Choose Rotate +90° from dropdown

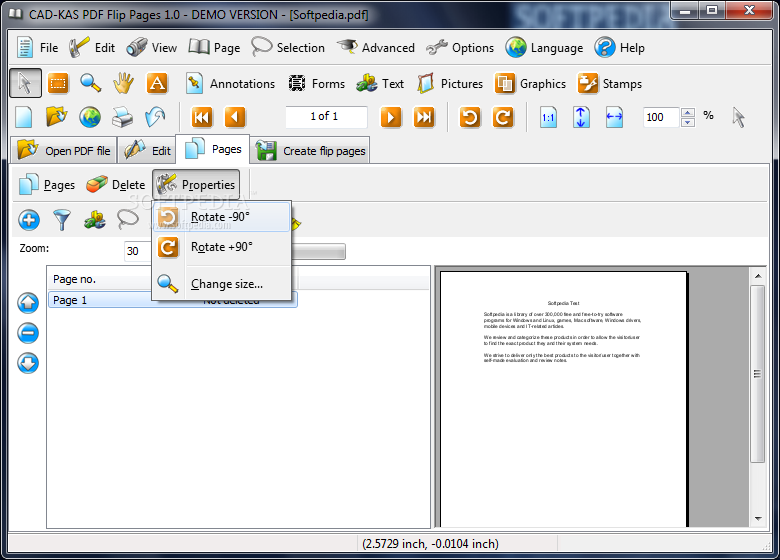pos(222,247)
